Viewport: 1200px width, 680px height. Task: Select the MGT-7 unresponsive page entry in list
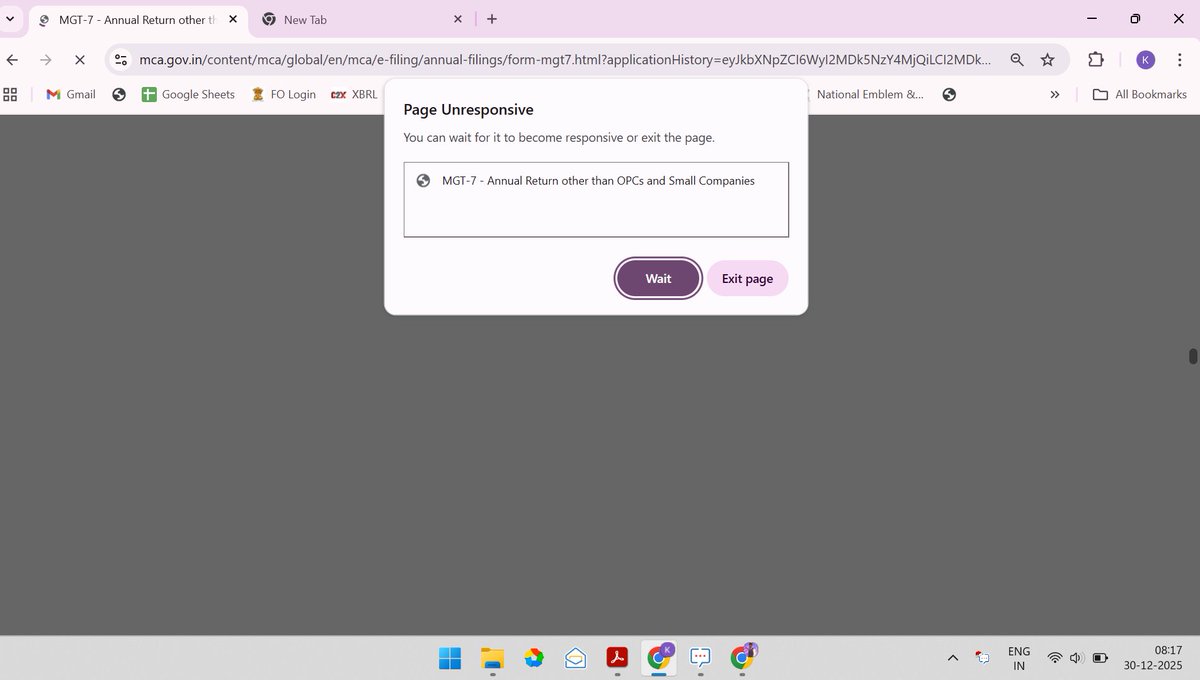(x=596, y=181)
